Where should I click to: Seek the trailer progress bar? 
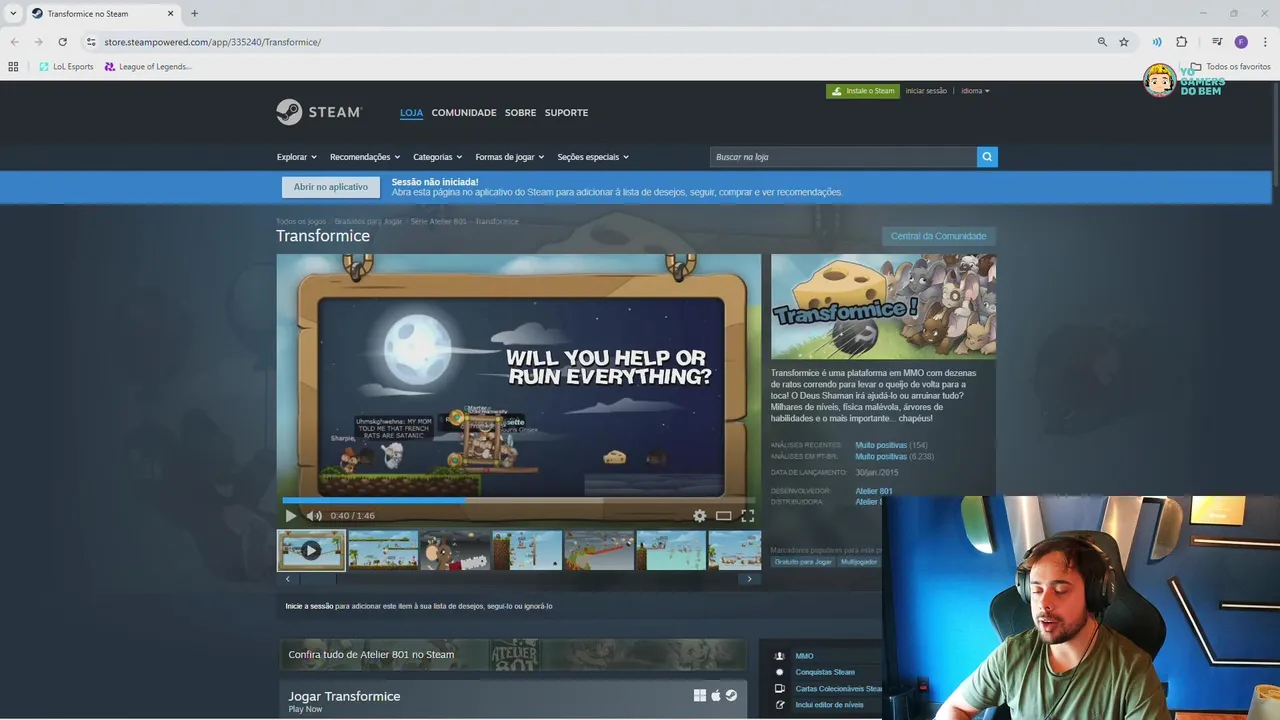(518, 500)
